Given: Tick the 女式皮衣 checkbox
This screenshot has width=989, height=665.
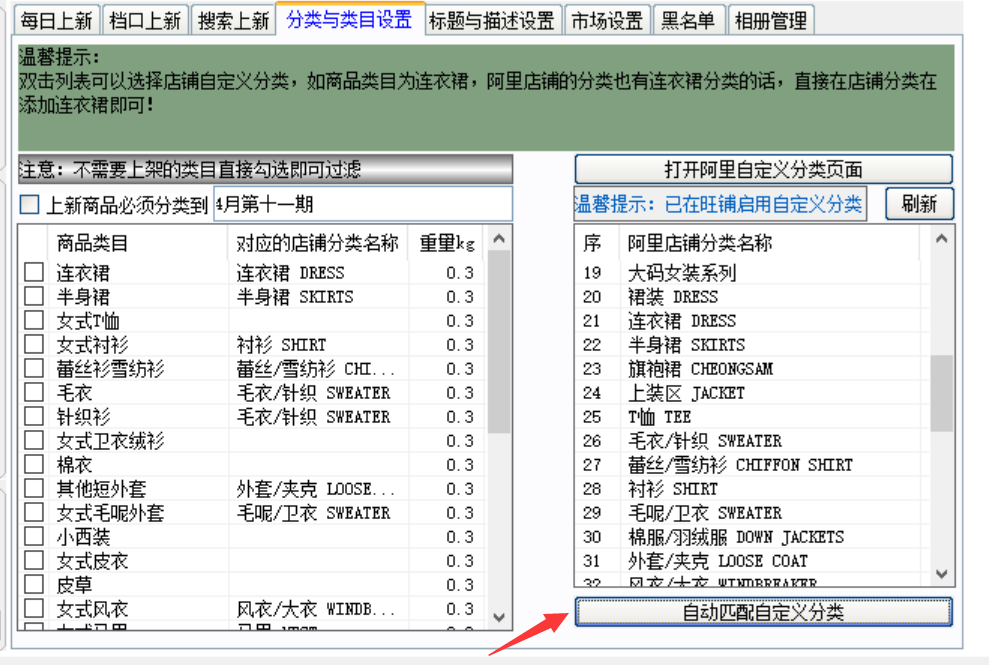Looking at the screenshot, I should [33, 560].
